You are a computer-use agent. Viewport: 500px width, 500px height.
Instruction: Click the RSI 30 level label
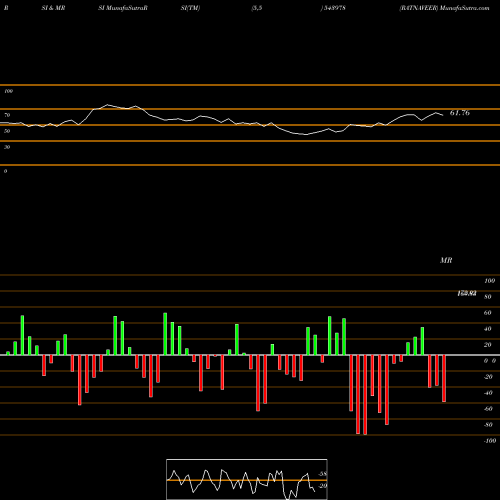coord(7,147)
